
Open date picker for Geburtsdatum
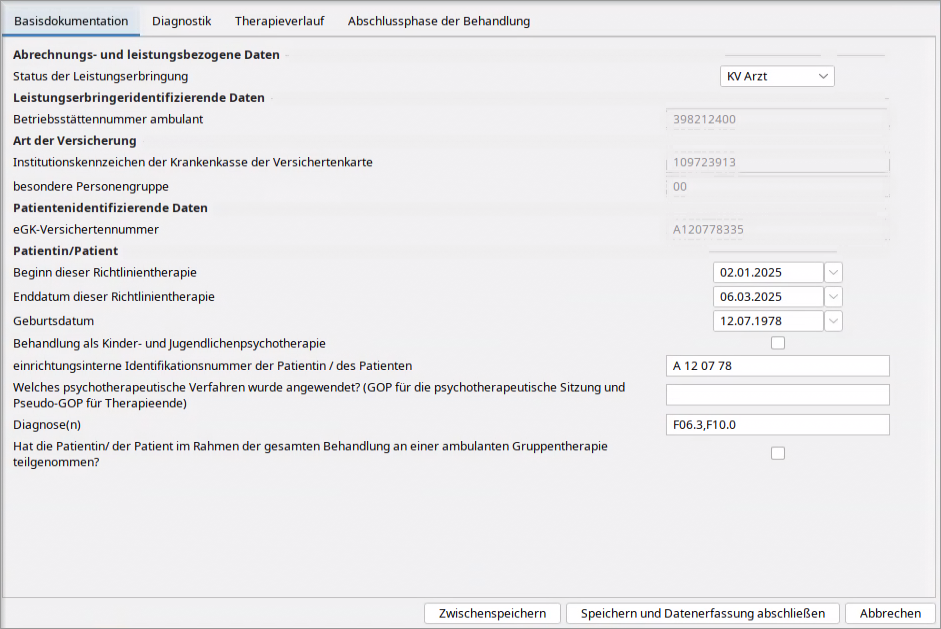(x=833, y=321)
